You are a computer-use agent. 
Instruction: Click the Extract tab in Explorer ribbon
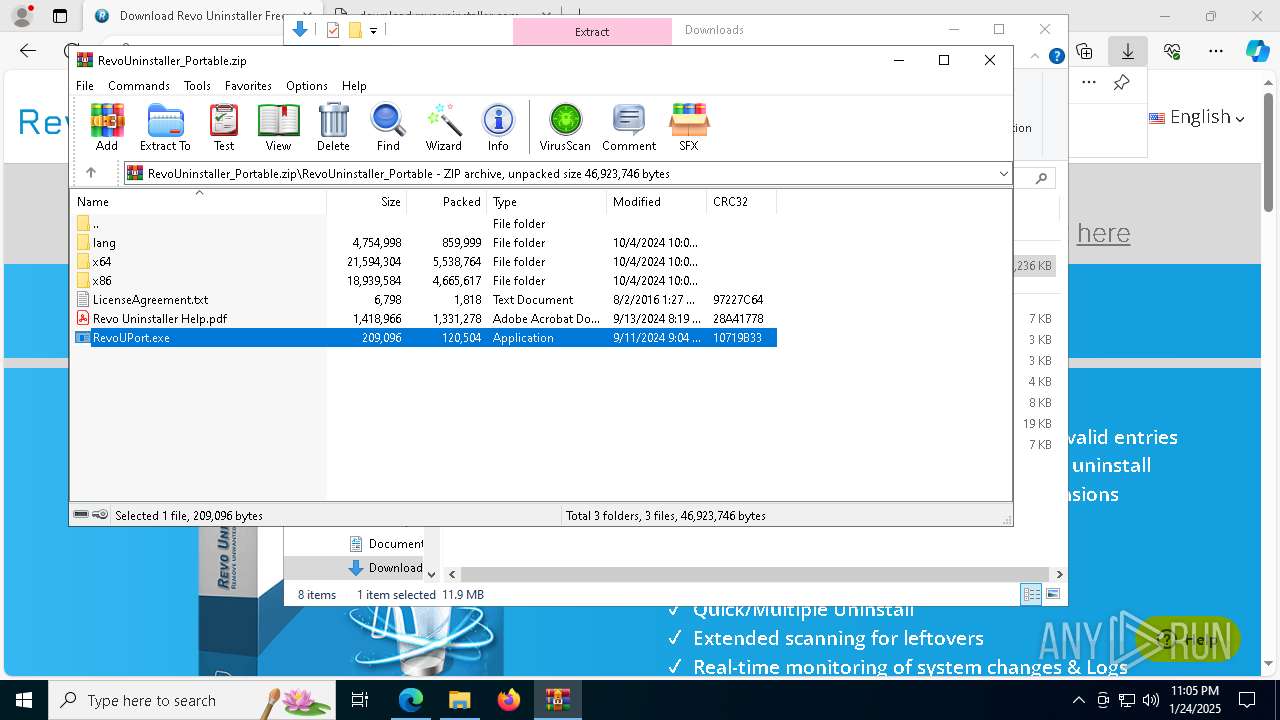click(x=592, y=31)
